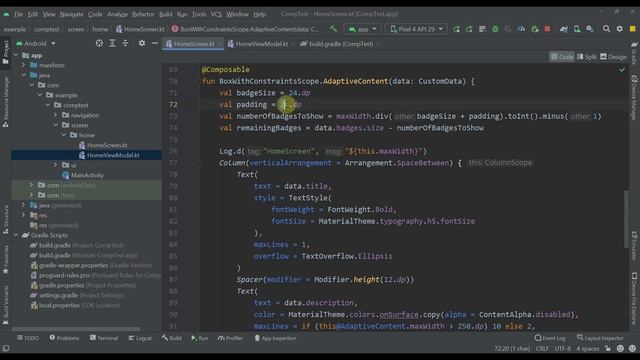Screen dimensions: 640x360
Task: Open the Android project view dropdown
Action: (36, 43)
